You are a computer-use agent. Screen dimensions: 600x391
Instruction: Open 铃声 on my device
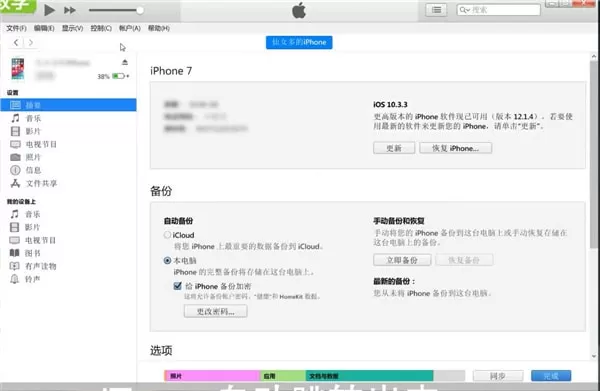[x=33, y=279]
